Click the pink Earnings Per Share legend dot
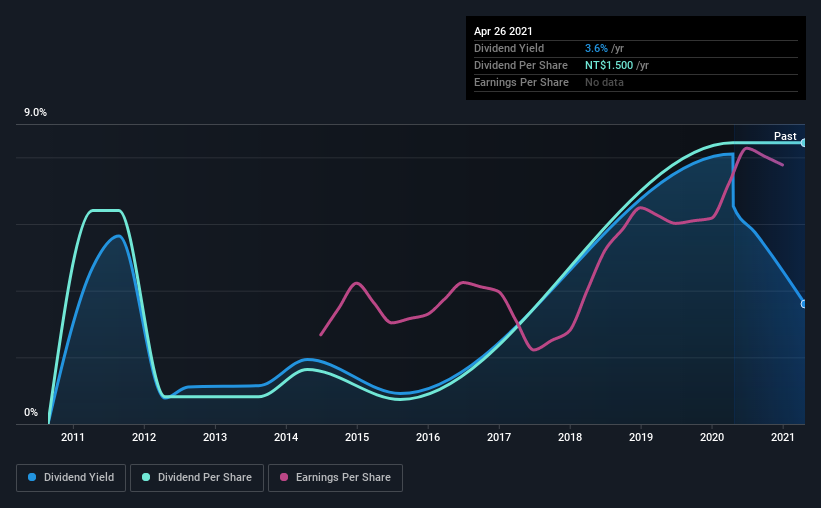821x508 pixels. pyautogui.click(x=284, y=477)
